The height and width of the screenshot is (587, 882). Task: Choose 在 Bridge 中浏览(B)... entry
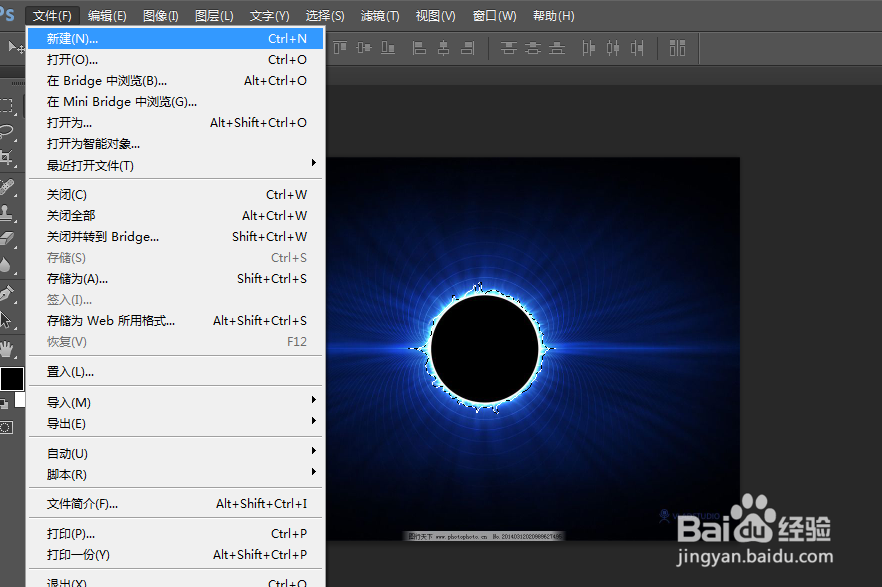[176, 80]
